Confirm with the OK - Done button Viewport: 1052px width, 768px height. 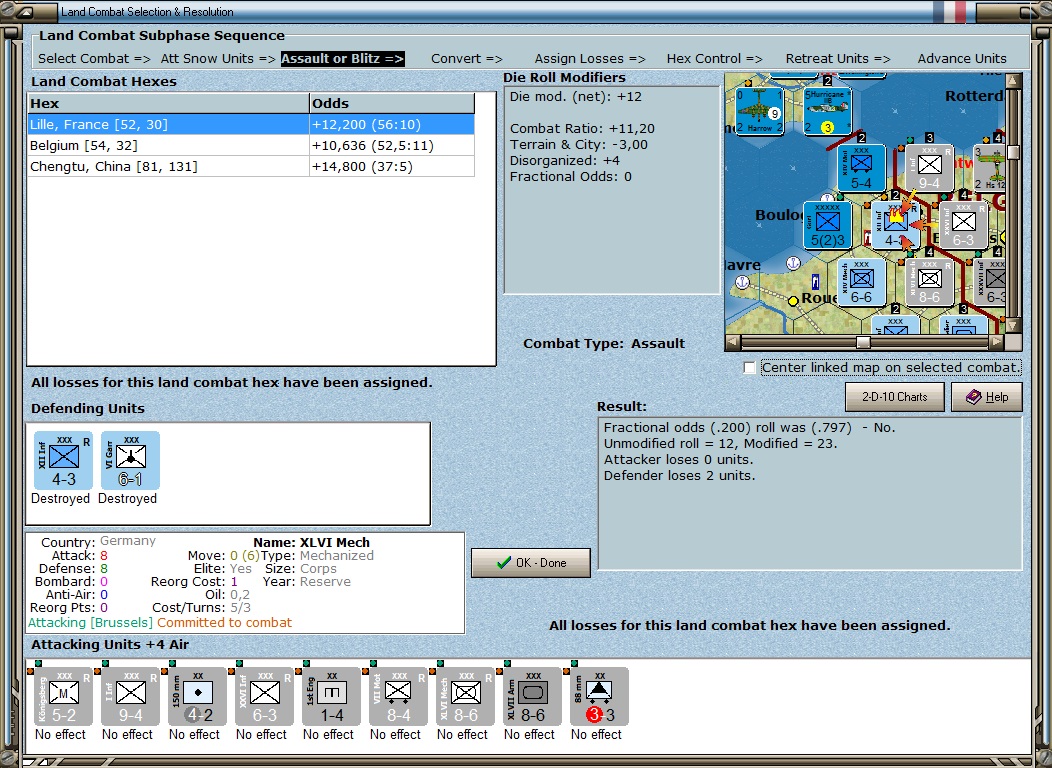531,563
